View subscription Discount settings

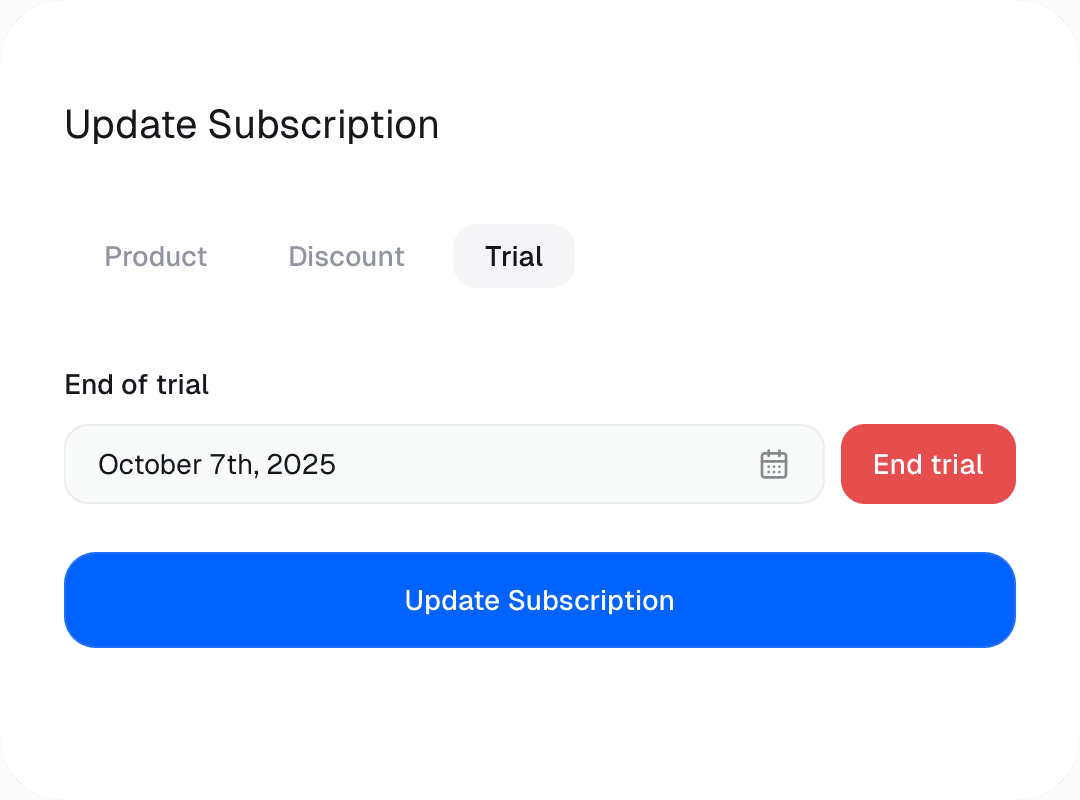pos(346,256)
